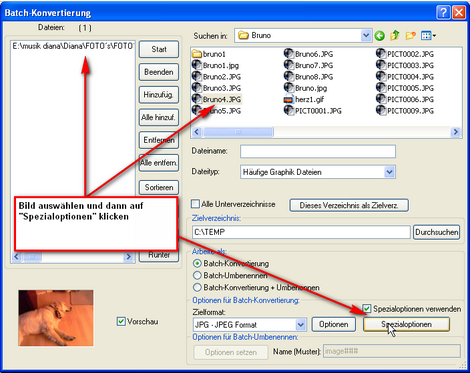Click Durchsuchen next to Zielverzeichnis
The height and width of the screenshot is (373, 470).
click(437, 232)
